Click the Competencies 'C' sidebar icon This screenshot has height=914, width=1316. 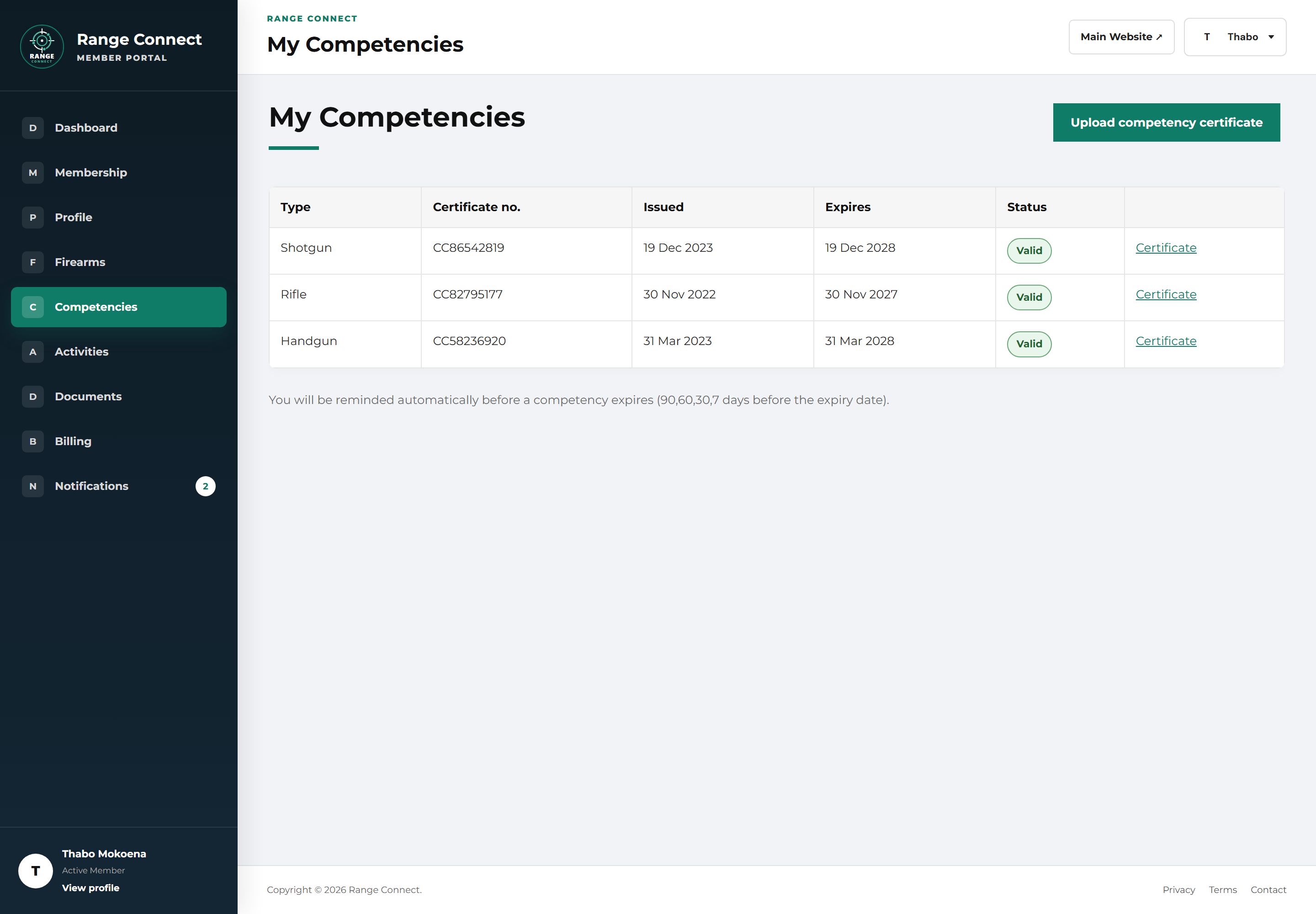pyautogui.click(x=32, y=307)
